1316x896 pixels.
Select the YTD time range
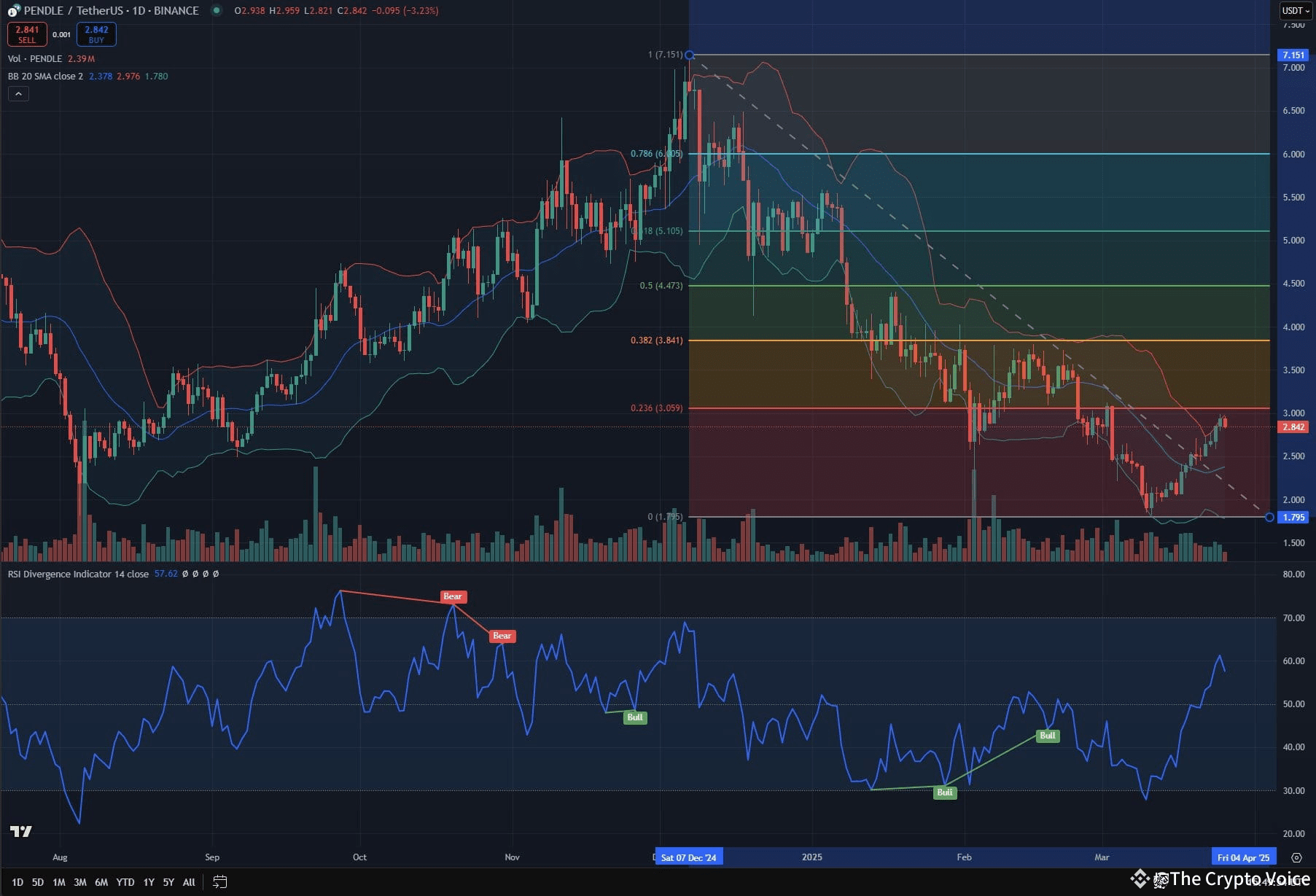(125, 882)
